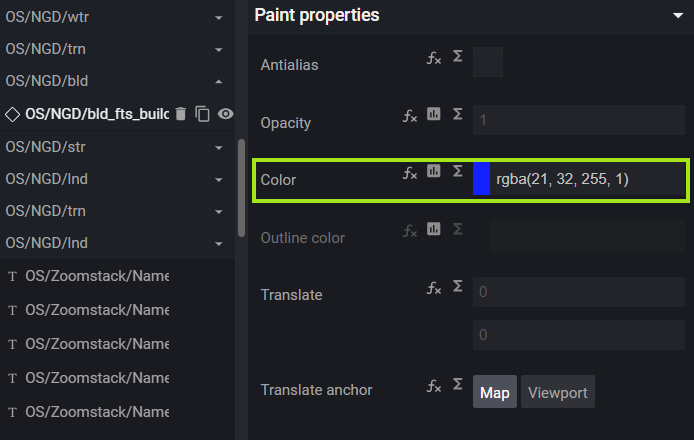Convert Antialias to an expression (fx icon)
The image size is (694, 440).
433,58
